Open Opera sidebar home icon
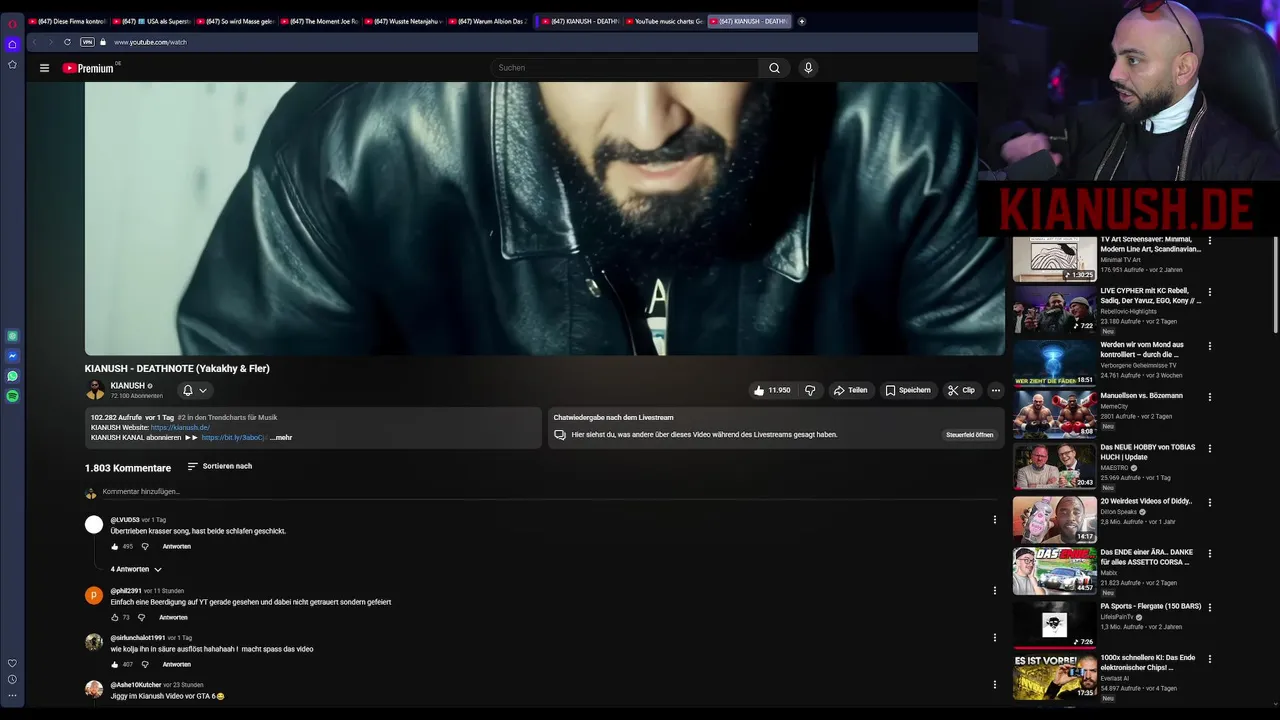Screen dimensions: 1280x720 [12, 44]
